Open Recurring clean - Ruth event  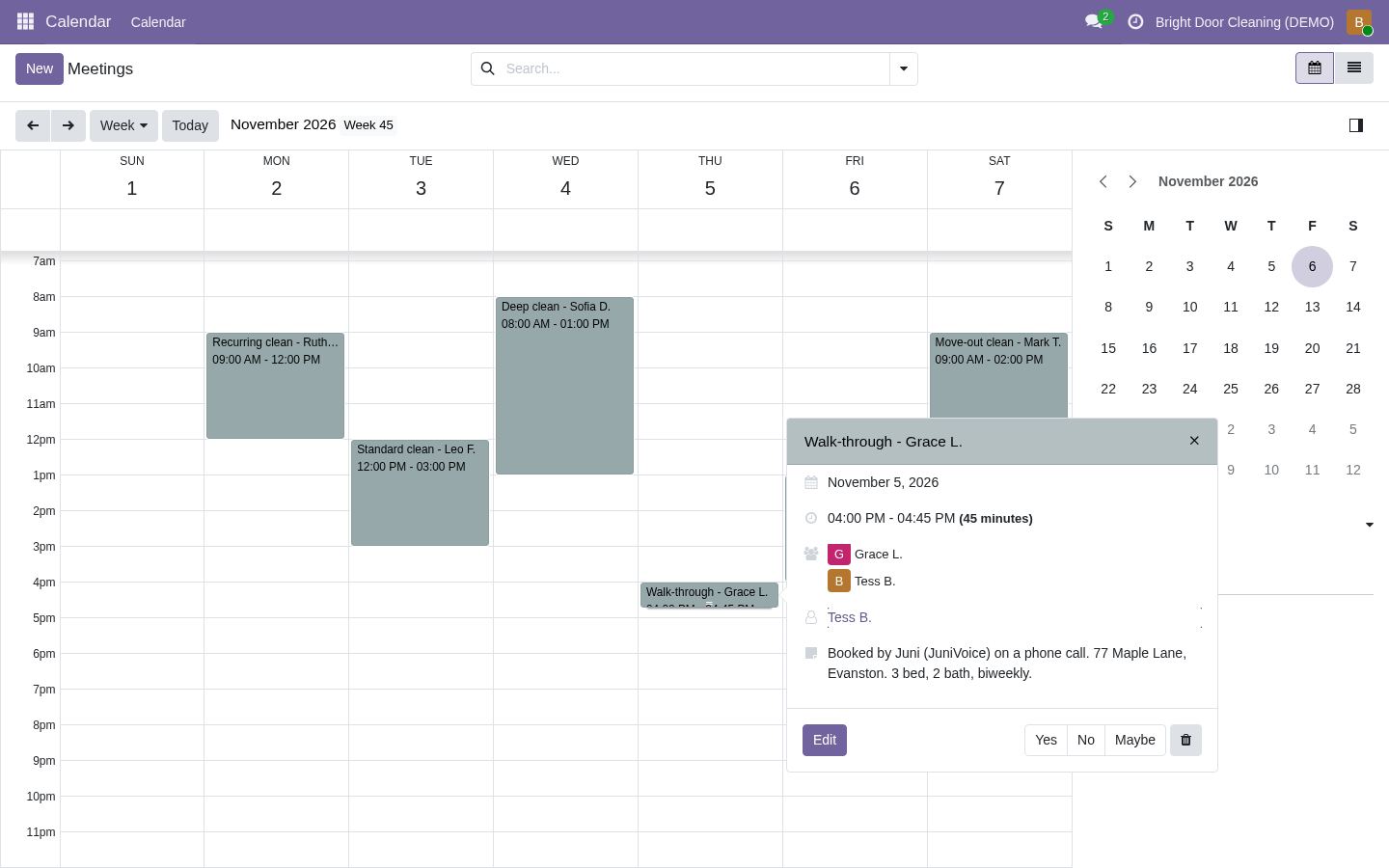tap(275, 386)
